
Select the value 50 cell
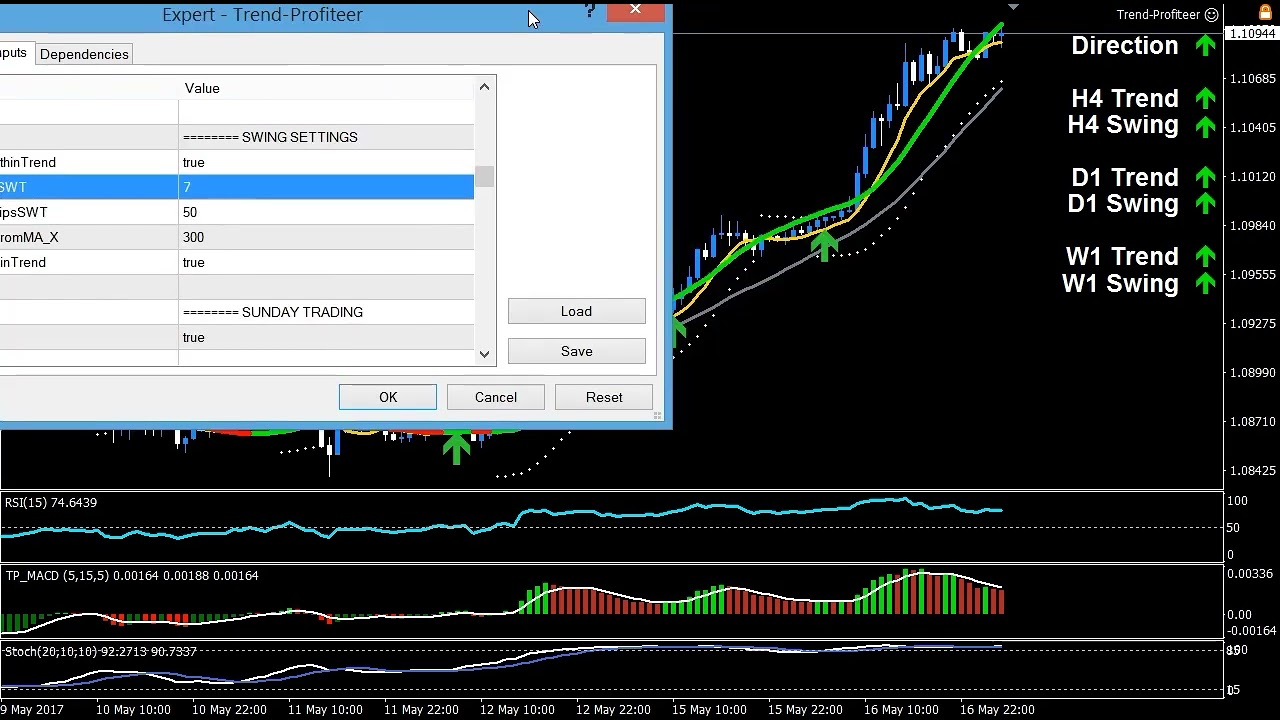pyautogui.click(x=326, y=212)
